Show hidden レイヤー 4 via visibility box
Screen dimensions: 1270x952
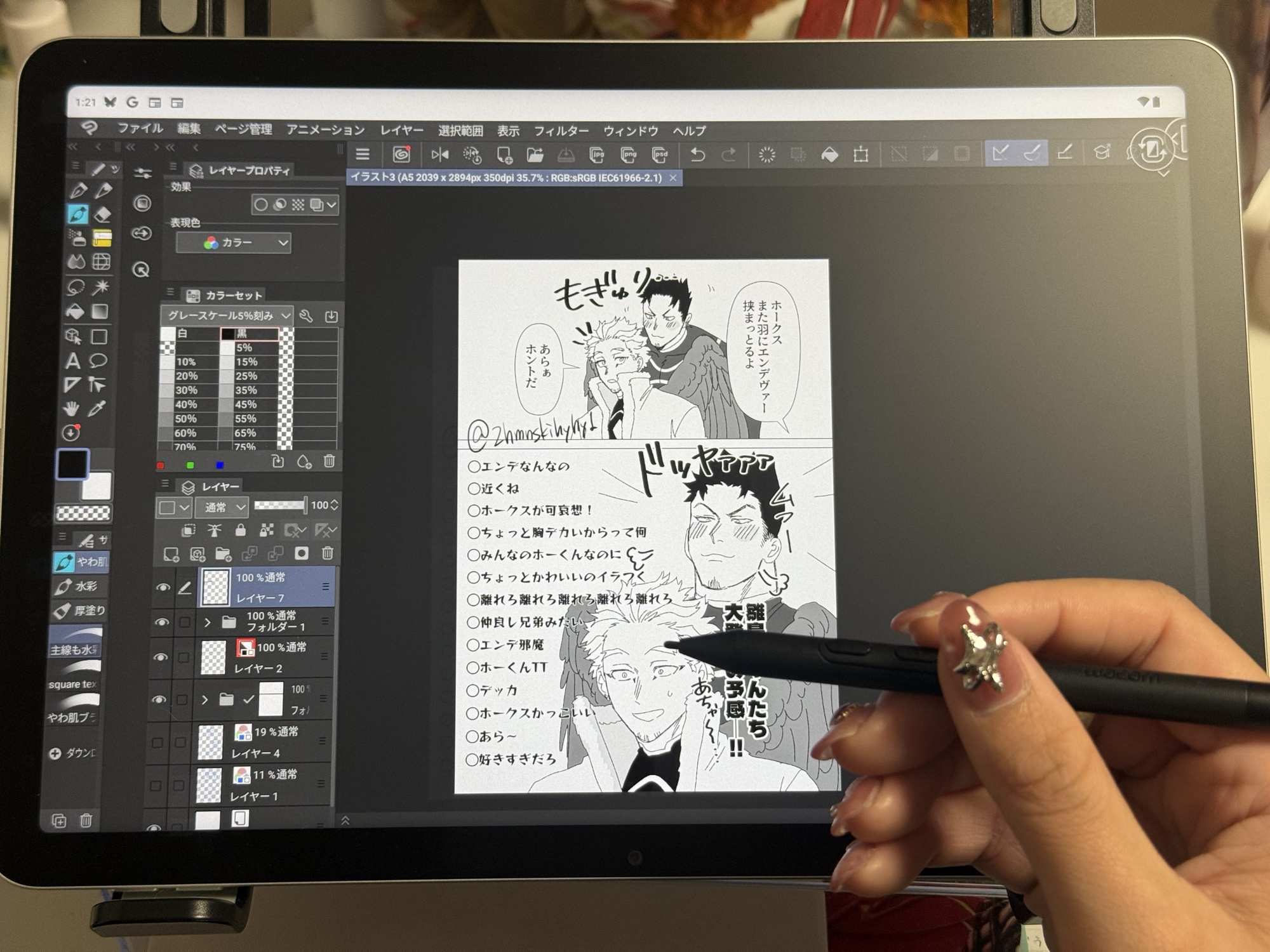(x=157, y=742)
